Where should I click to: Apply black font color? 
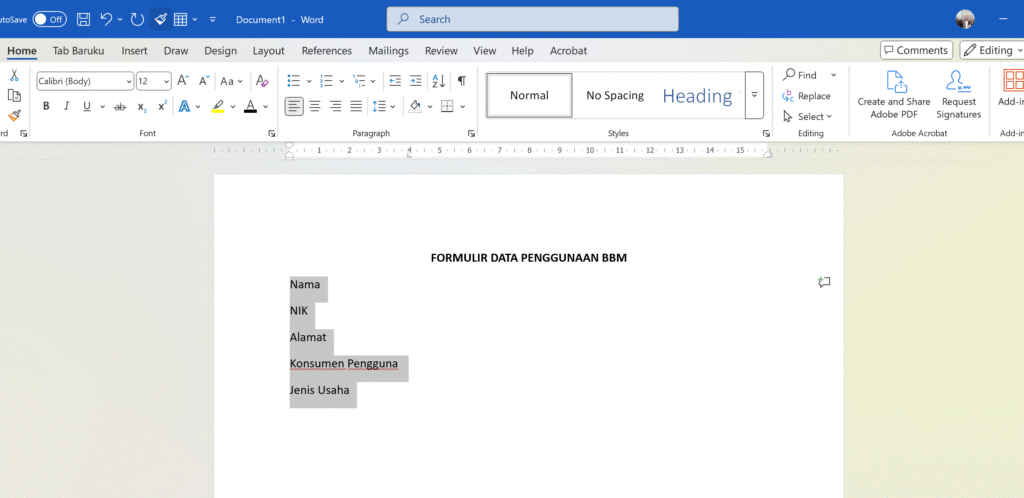[250, 106]
